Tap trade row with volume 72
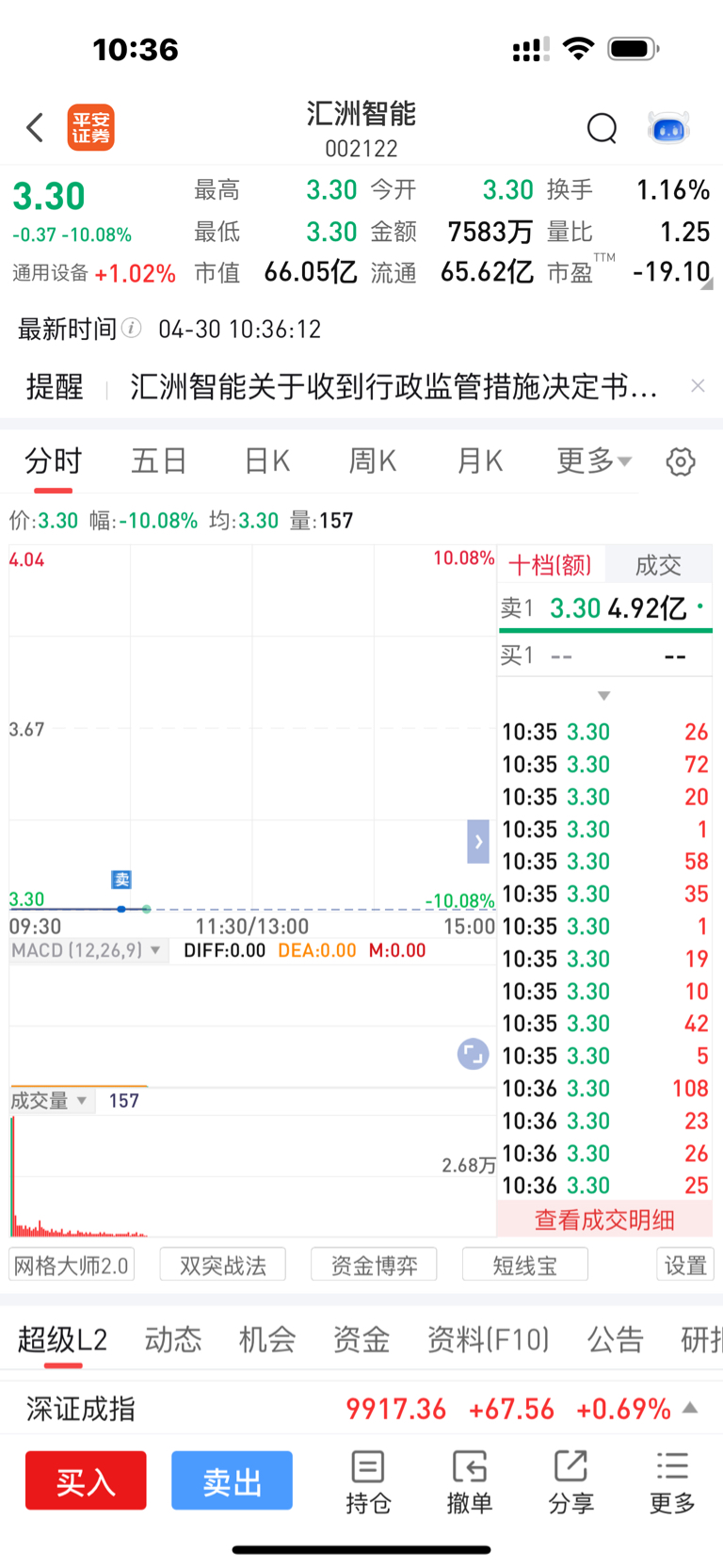 (x=604, y=764)
